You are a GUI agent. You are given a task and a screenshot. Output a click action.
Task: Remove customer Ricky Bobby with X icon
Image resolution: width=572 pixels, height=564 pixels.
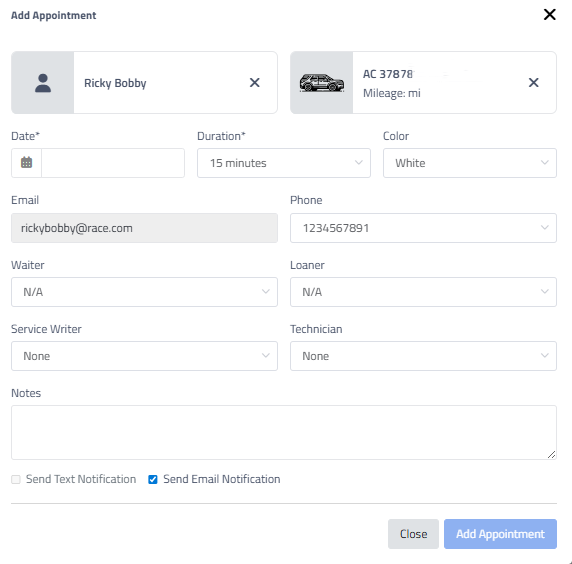tap(255, 82)
